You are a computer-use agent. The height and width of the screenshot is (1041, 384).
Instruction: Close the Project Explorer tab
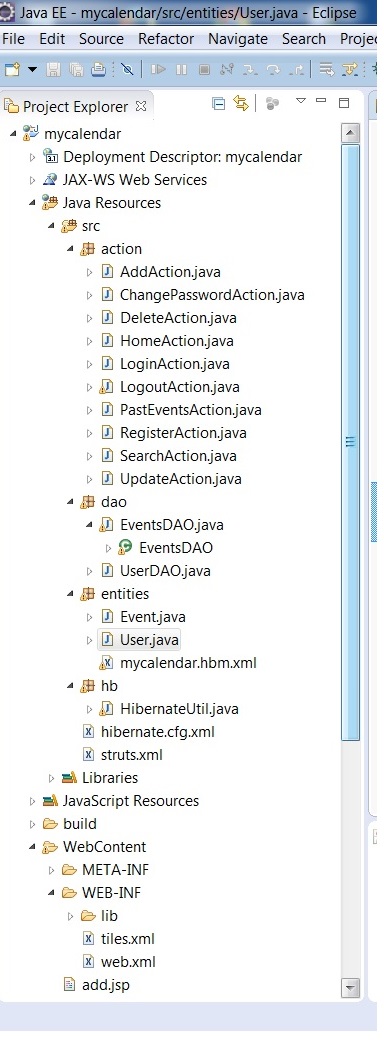tap(141, 106)
